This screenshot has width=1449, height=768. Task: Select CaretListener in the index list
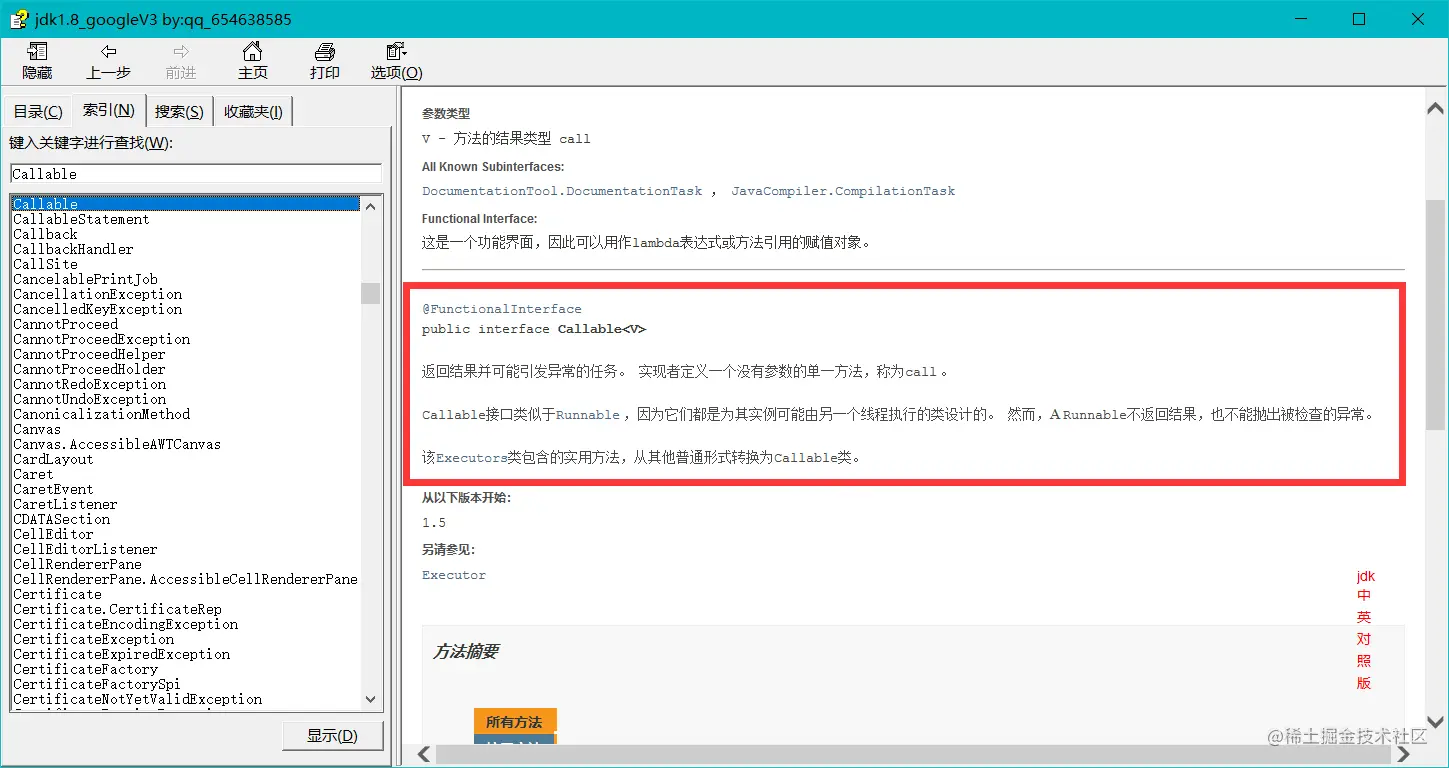coord(65,504)
